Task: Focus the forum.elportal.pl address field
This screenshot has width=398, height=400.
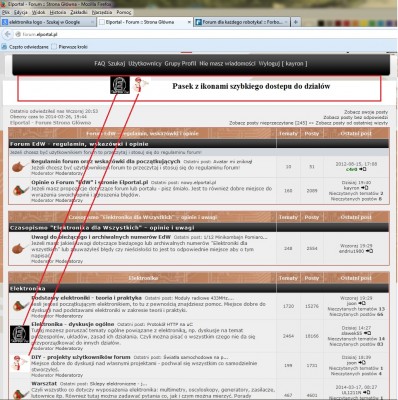Action: tap(200, 34)
